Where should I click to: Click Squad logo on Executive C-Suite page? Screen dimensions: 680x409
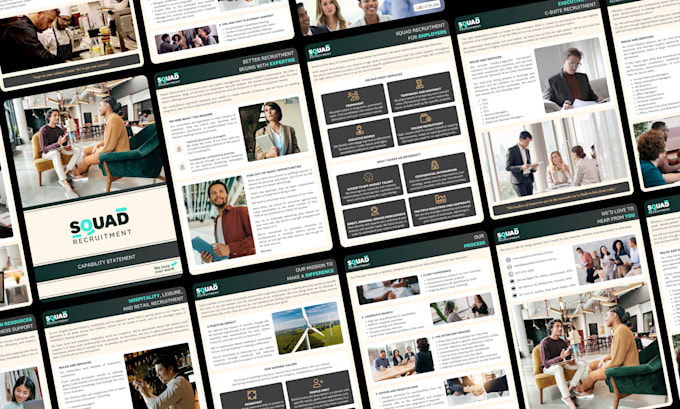coord(469,23)
